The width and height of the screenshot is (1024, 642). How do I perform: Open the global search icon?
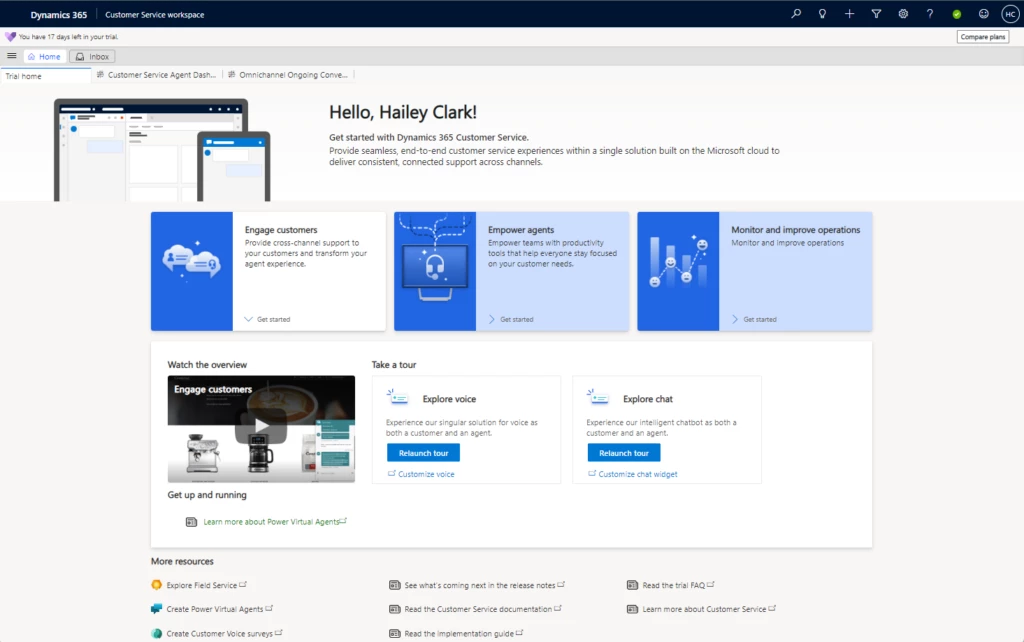[793, 14]
